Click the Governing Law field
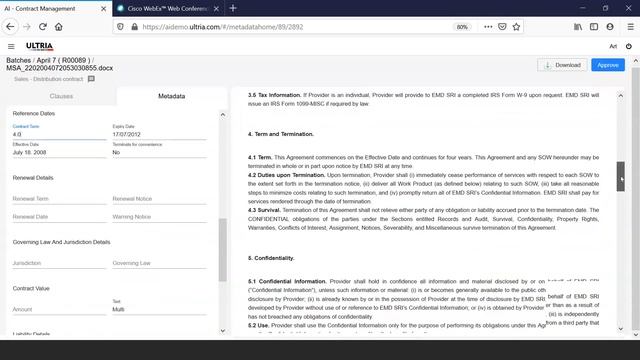This screenshot has width=640, height=360. click(159, 263)
